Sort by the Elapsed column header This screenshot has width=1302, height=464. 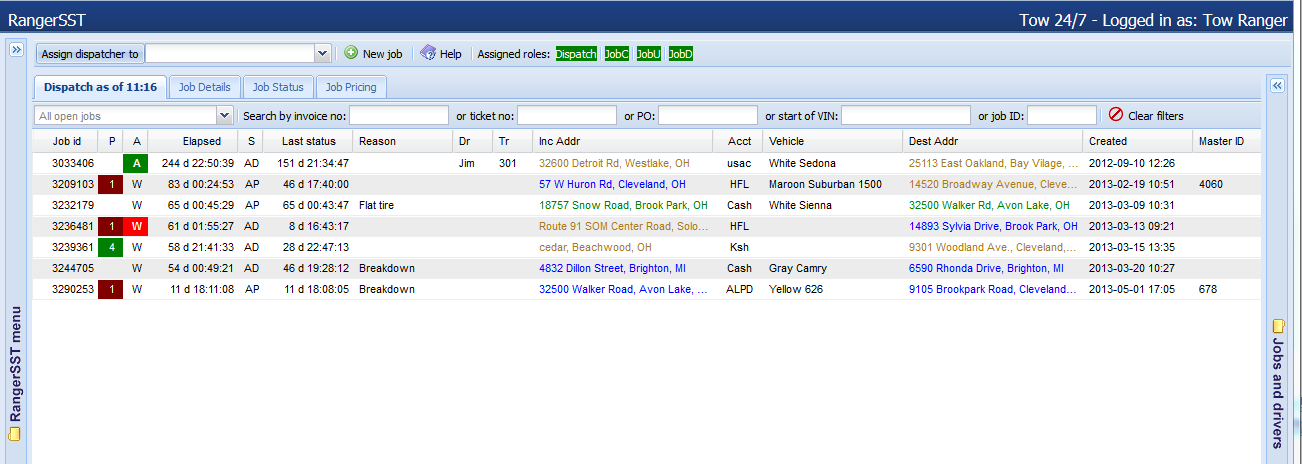(201, 141)
